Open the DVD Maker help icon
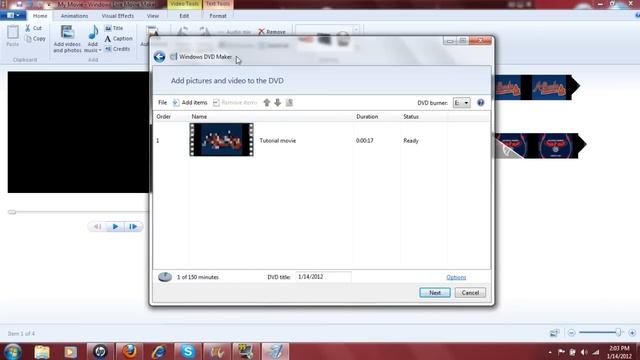This screenshot has width=640, height=360. click(481, 102)
